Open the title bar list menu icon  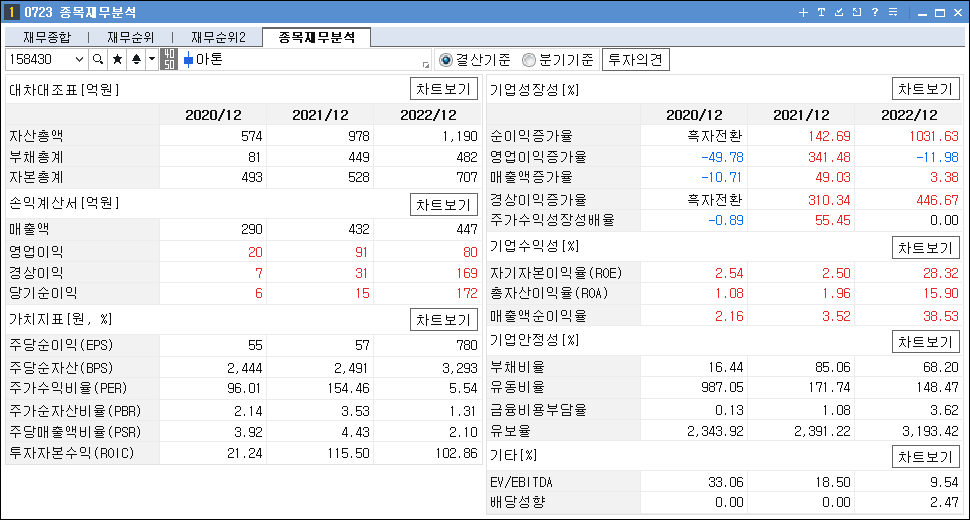[893, 12]
